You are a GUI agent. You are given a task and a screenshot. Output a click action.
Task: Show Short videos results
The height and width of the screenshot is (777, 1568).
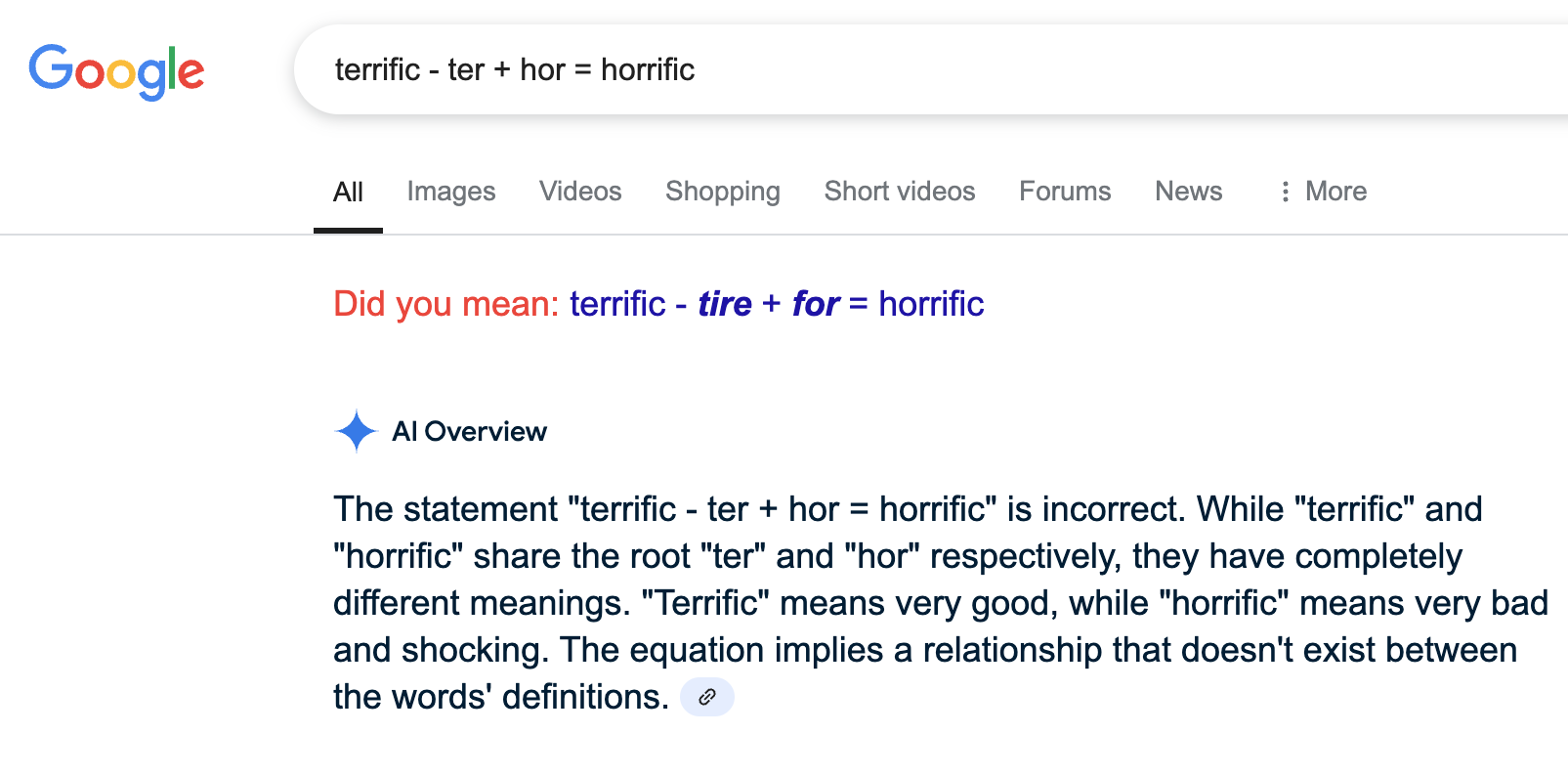pyautogui.click(x=900, y=192)
